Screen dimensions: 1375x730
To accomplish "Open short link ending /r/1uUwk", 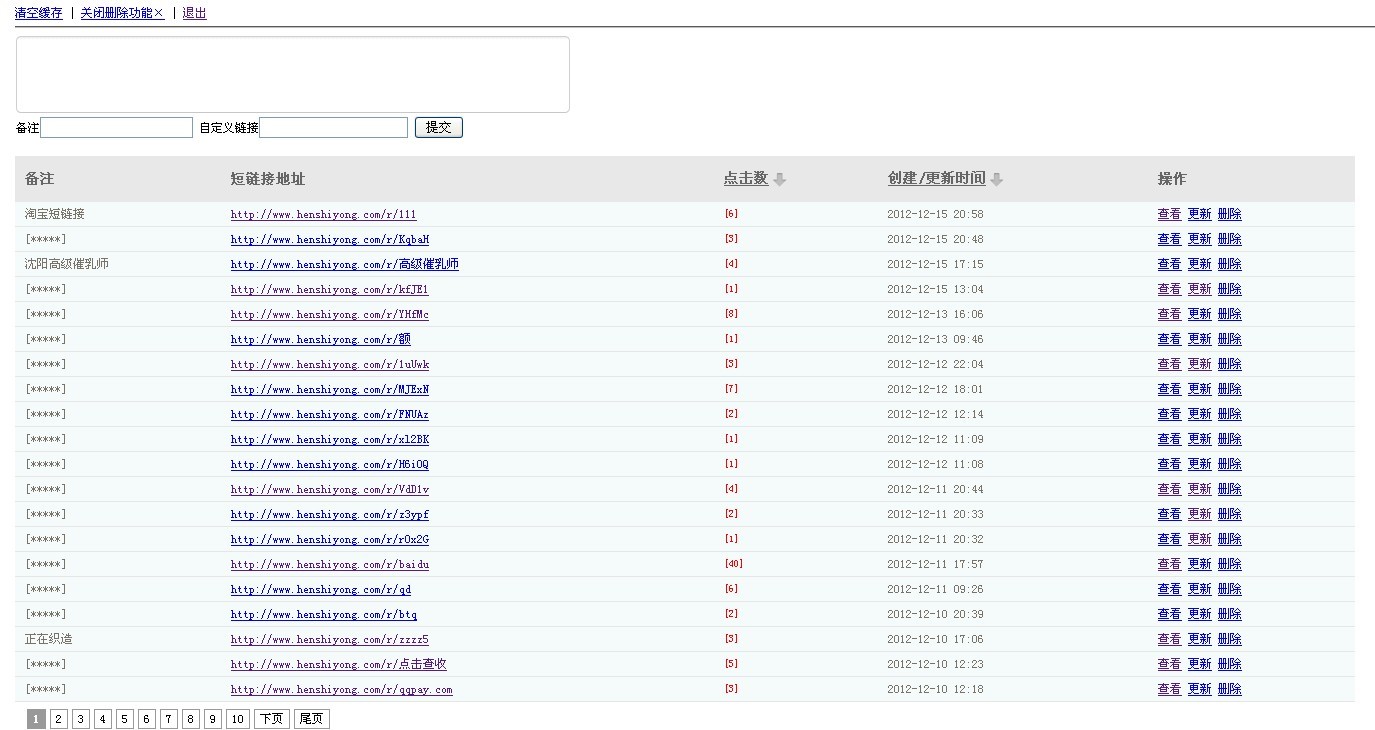I will click(330, 364).
